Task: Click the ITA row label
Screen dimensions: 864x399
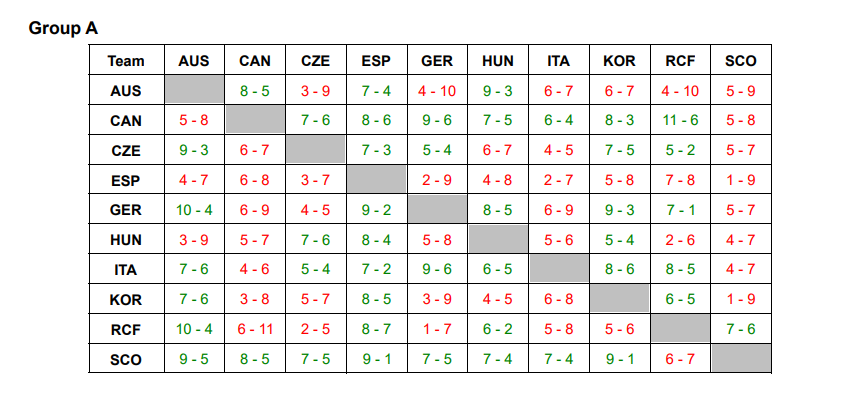Action: point(126,270)
